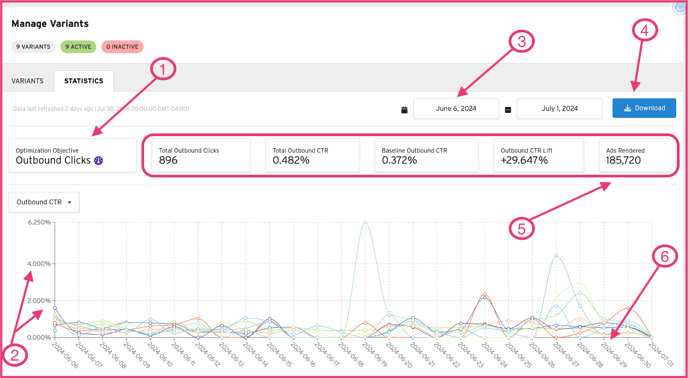Click the calendar icon before end date

coord(508,110)
